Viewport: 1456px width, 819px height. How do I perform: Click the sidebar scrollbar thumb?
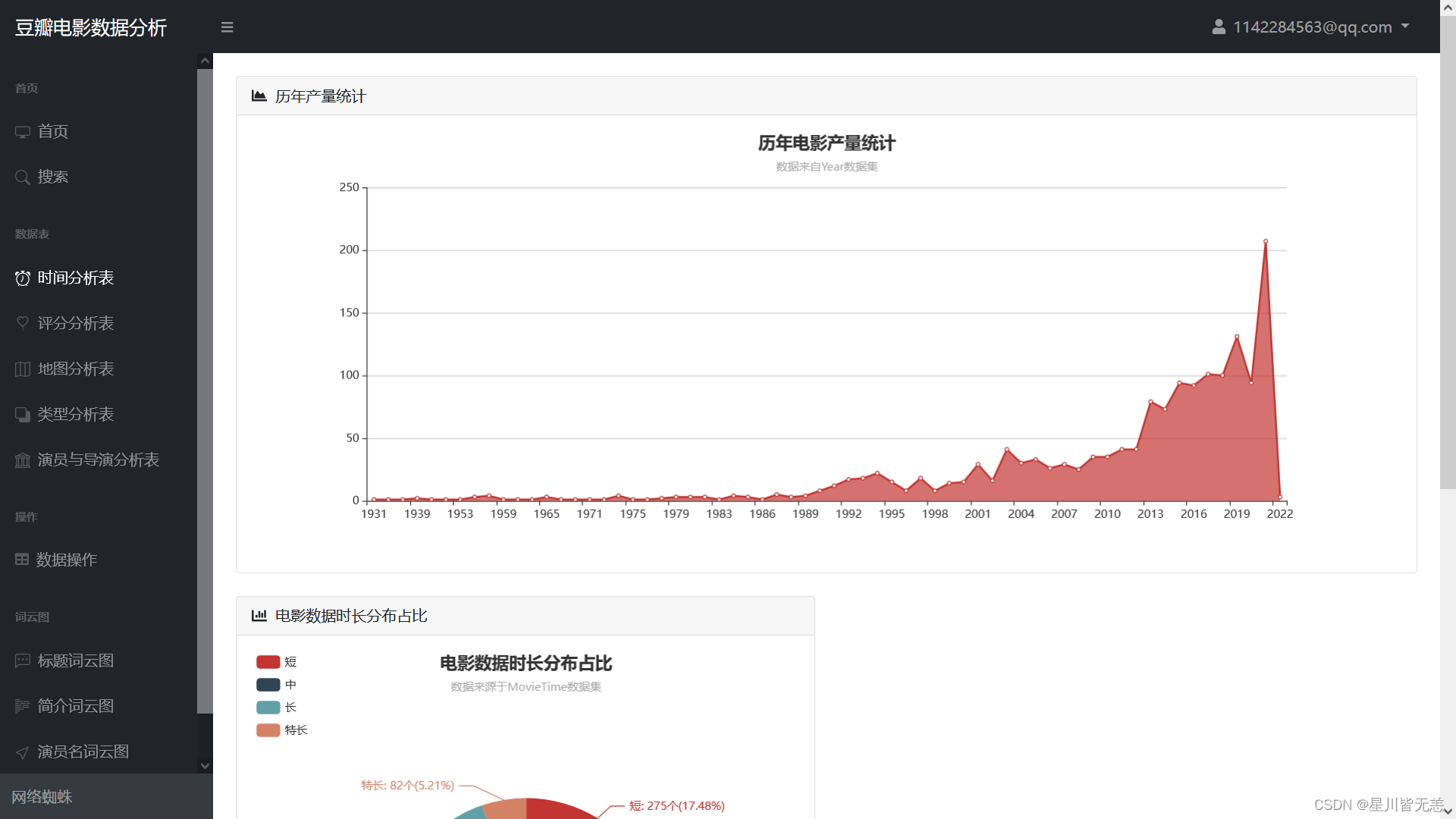click(205, 391)
